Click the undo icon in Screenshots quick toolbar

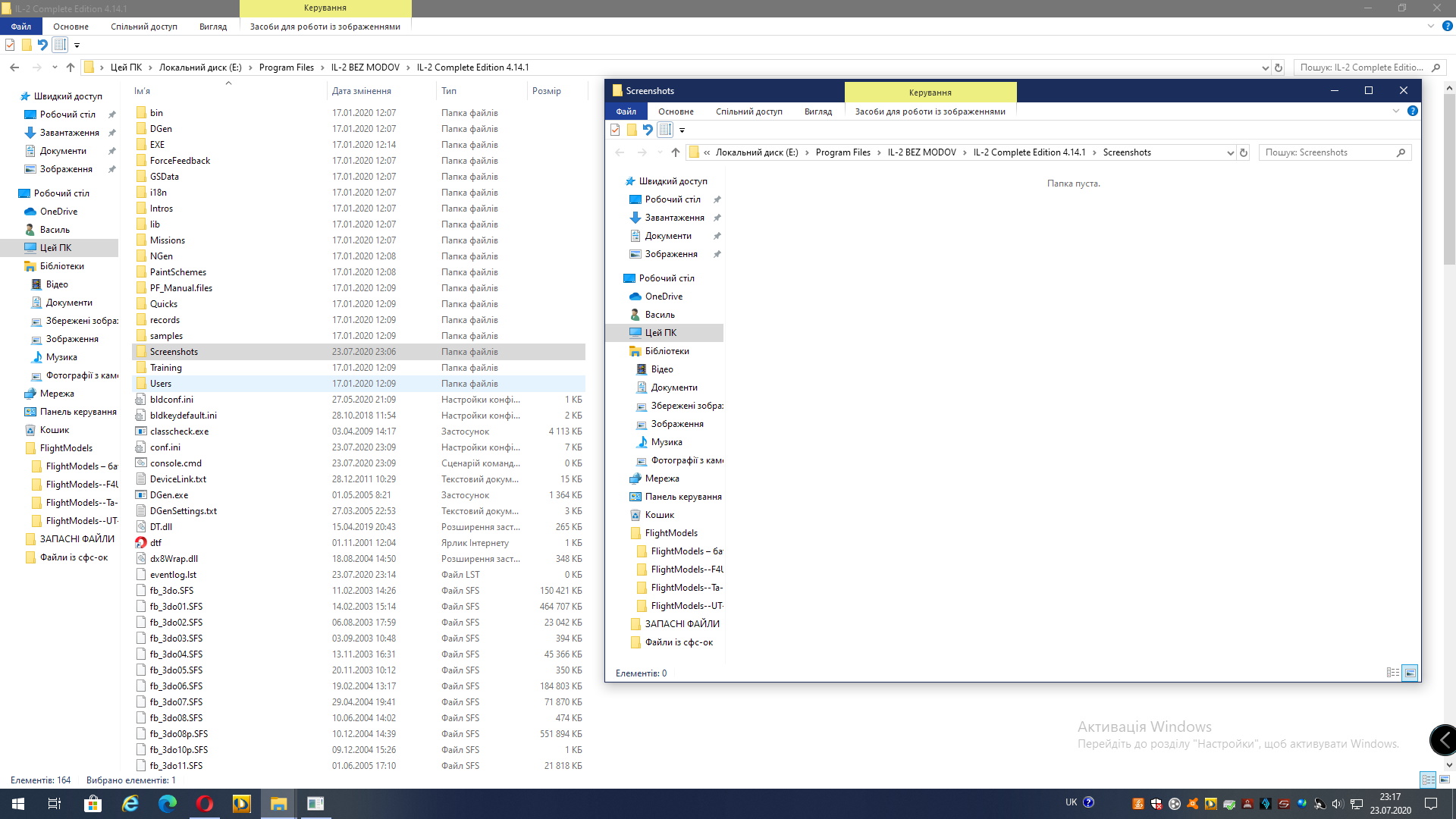(x=648, y=130)
